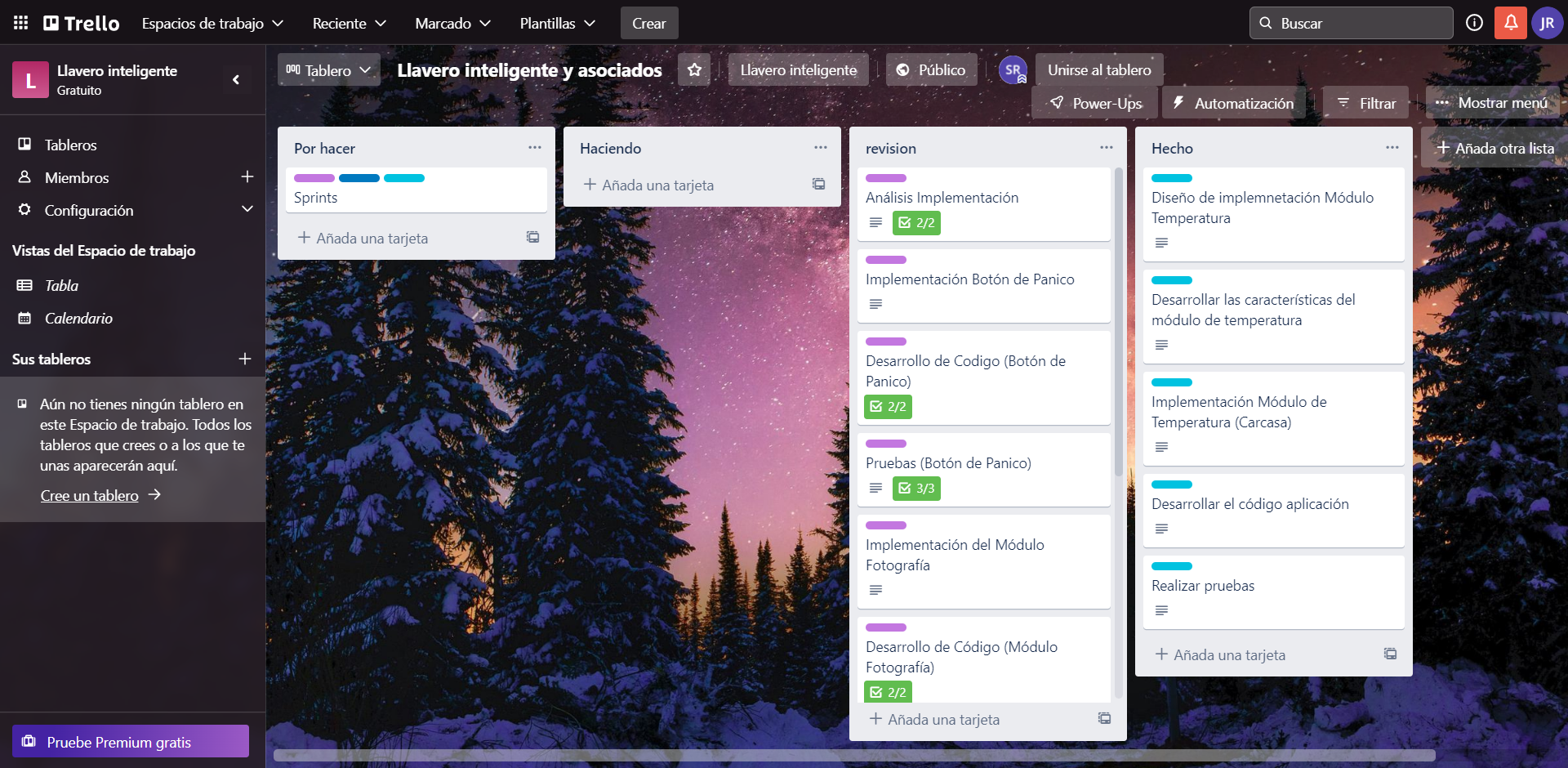
Task: Click the information icon in the top bar
Action: (x=1474, y=23)
